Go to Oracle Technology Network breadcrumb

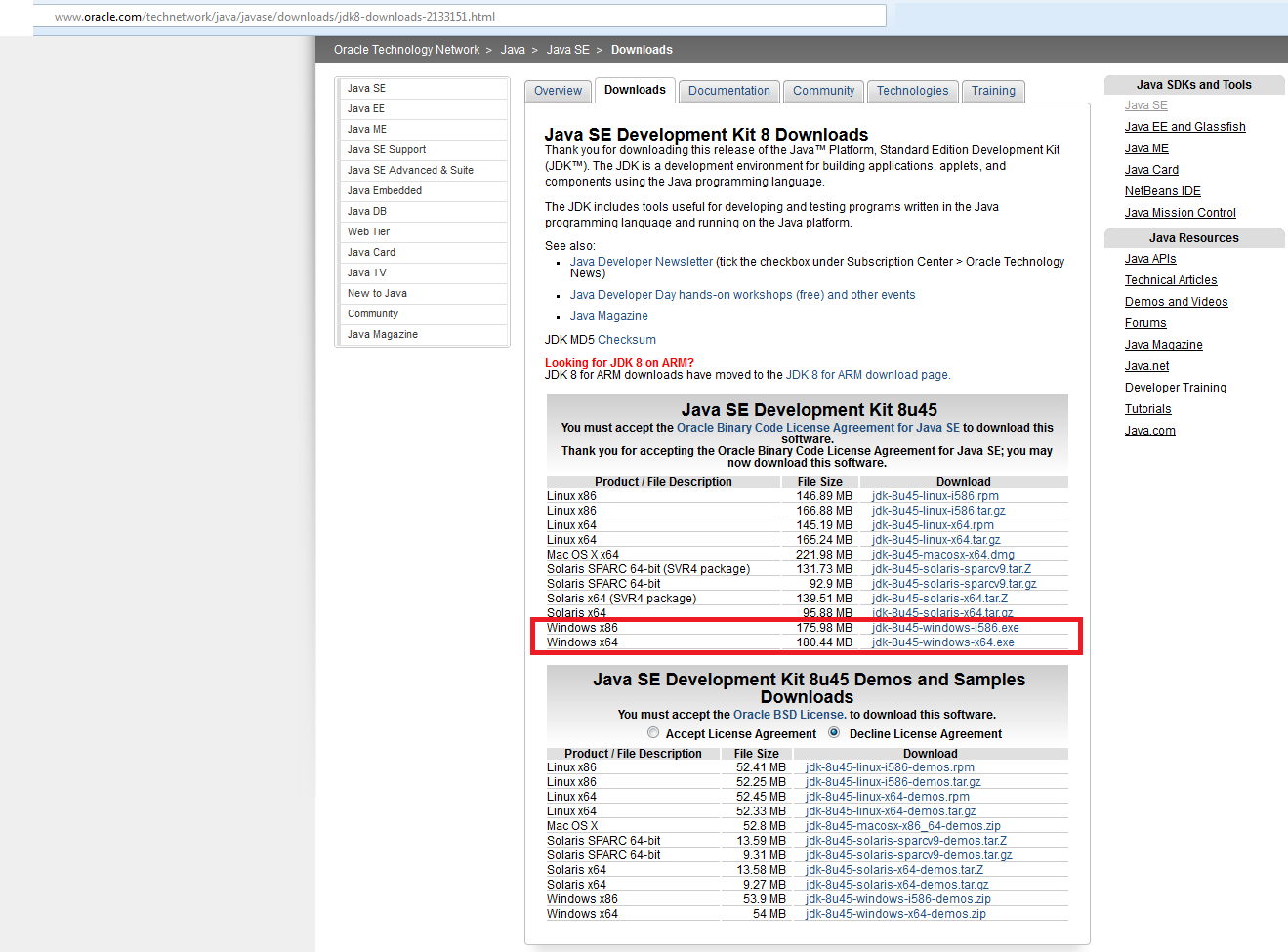(406, 50)
